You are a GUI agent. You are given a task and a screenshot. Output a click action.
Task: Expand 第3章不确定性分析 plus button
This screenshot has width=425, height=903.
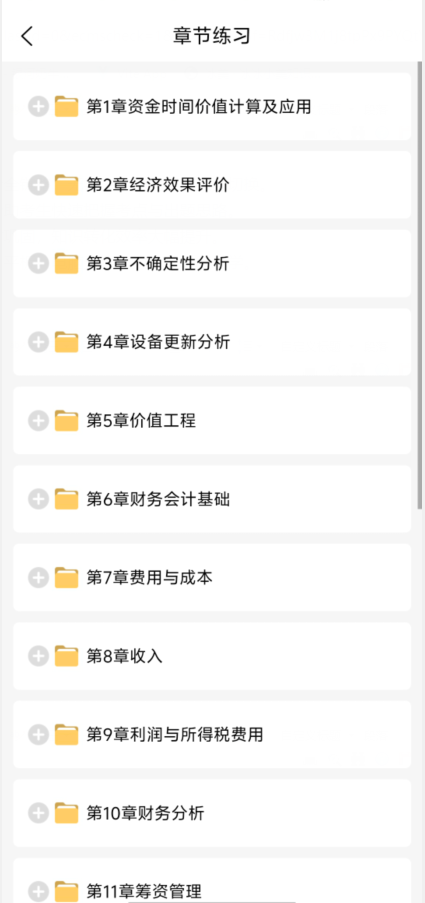38,263
